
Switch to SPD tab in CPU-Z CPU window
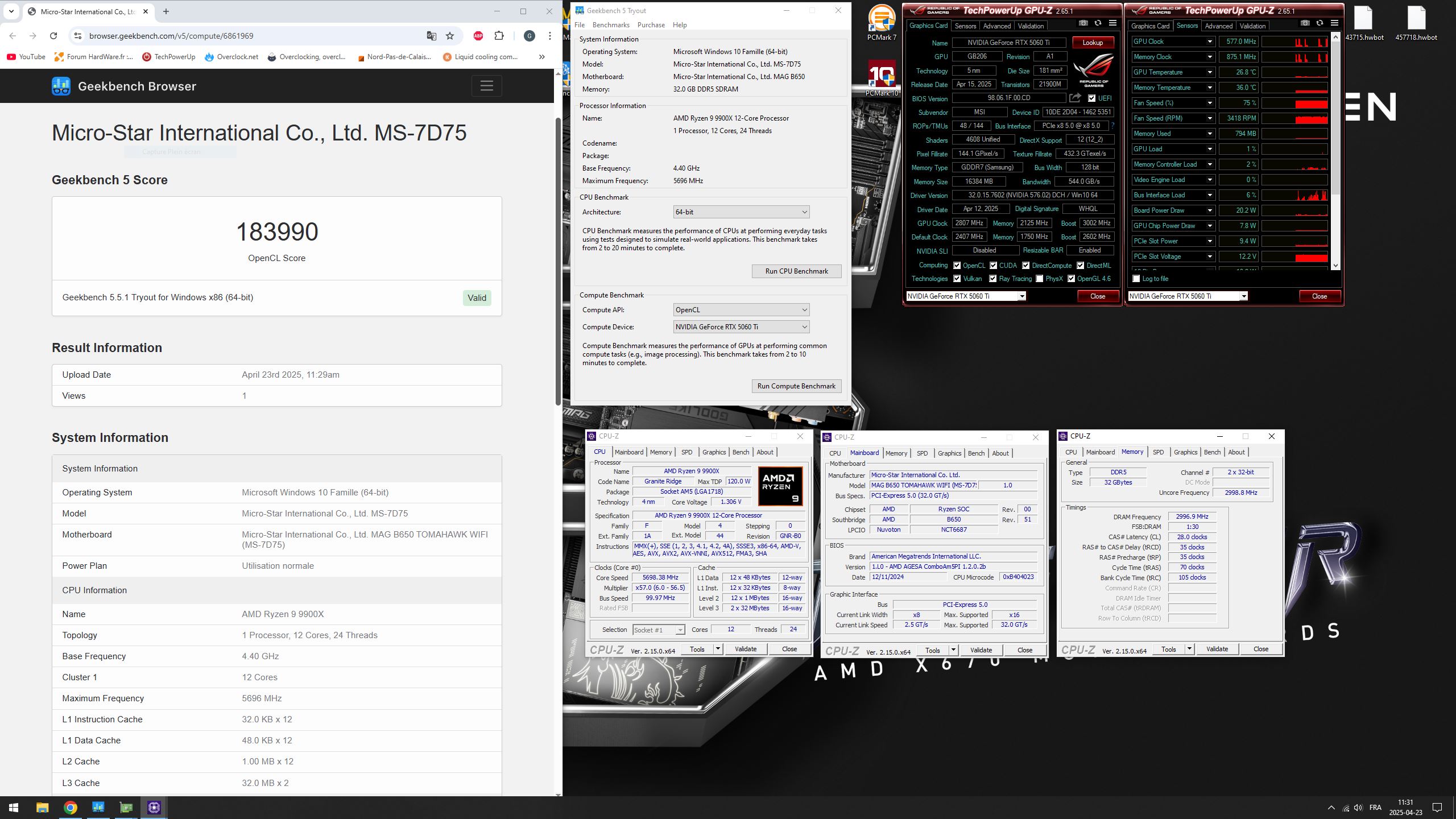pyautogui.click(x=686, y=452)
